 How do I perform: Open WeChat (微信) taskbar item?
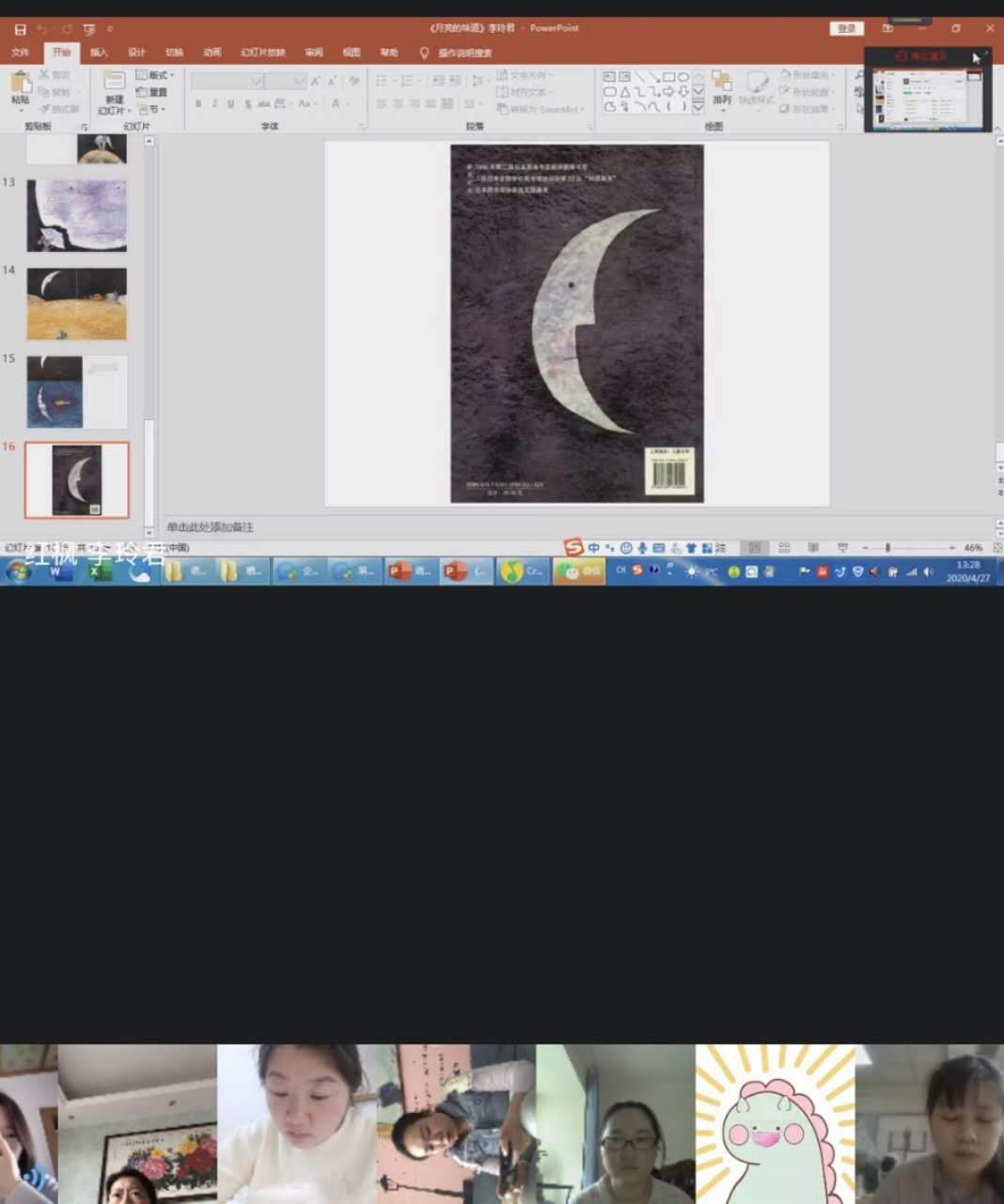[x=578, y=571]
